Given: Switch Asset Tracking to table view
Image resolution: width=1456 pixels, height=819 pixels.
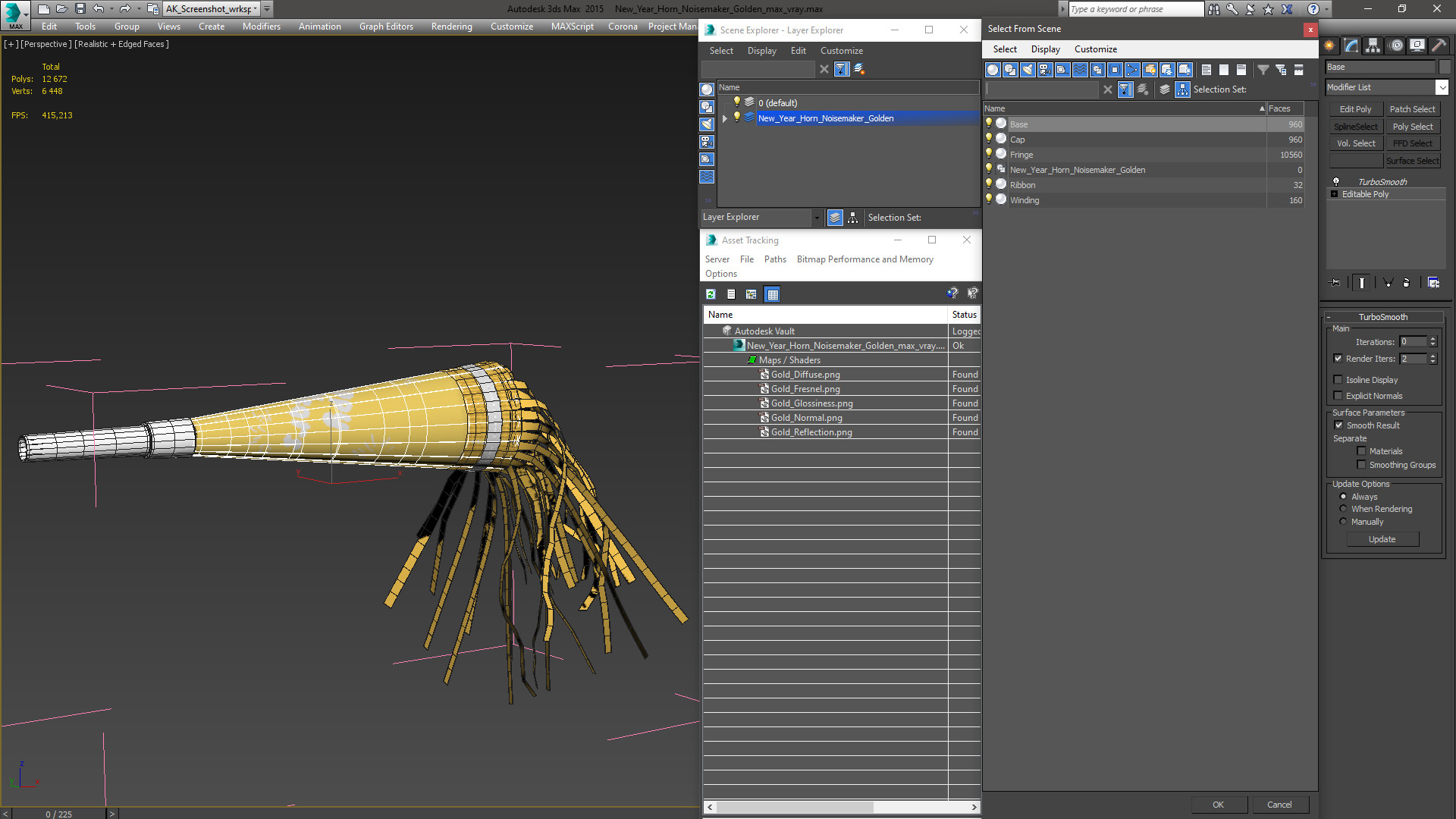Looking at the screenshot, I should [x=772, y=294].
